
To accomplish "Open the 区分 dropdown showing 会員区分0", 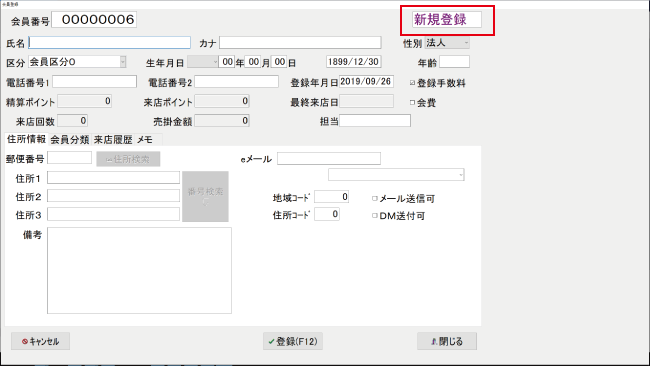I will (77, 62).
